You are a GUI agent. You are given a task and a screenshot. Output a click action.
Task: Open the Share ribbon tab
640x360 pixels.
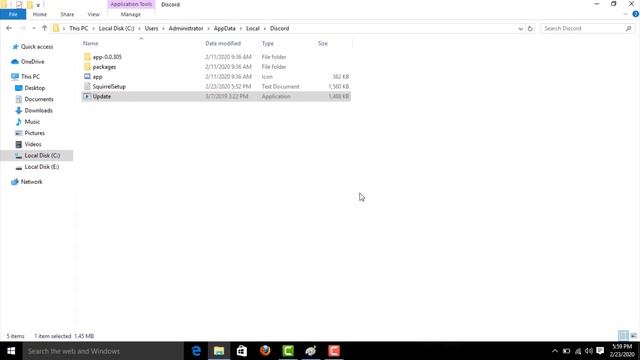(x=67, y=14)
